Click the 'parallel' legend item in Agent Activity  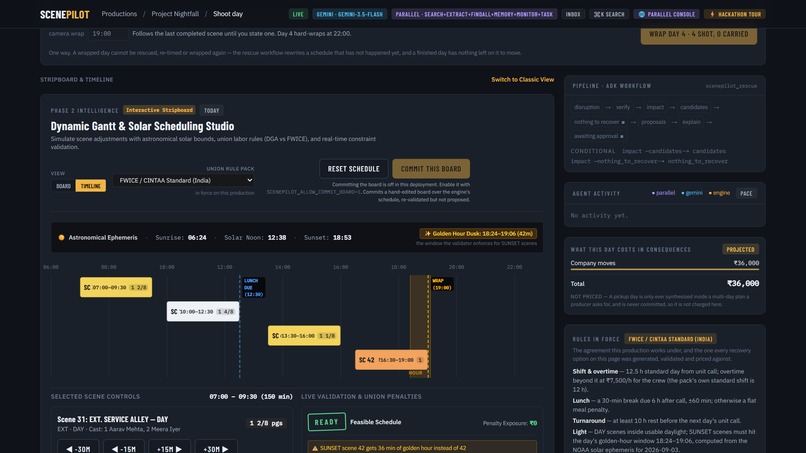click(x=664, y=193)
